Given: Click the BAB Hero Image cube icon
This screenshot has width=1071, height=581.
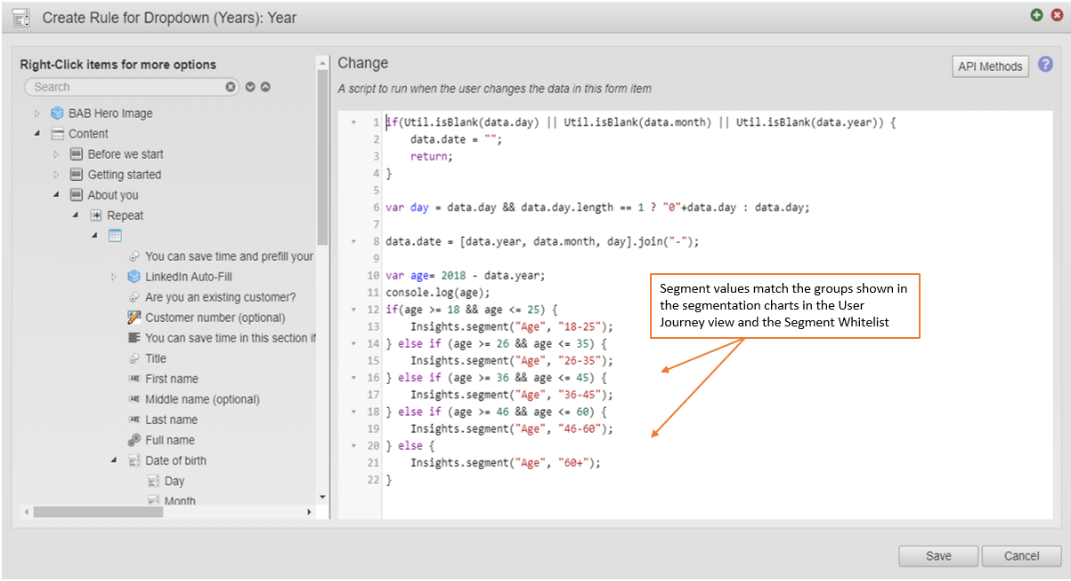Looking at the screenshot, I should coord(56,113).
